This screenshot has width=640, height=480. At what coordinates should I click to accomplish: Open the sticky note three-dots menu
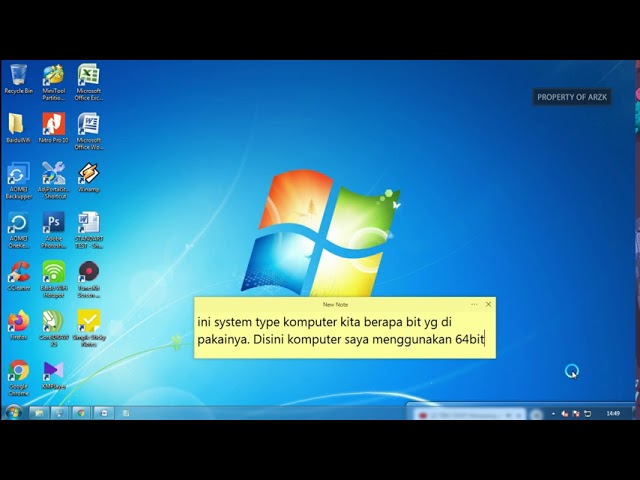point(474,304)
